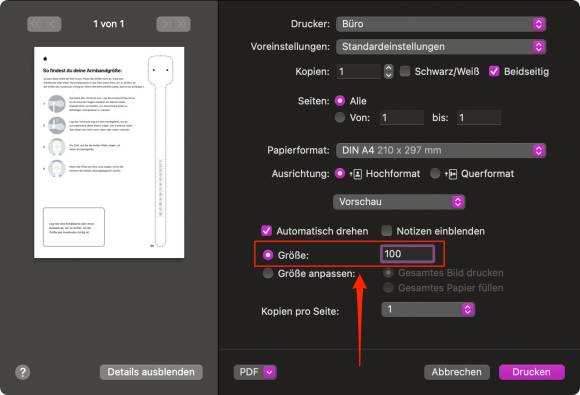Viewport: 580px width, 395px height.
Task: Choose Querformat orientation radio button
Action: coord(435,173)
